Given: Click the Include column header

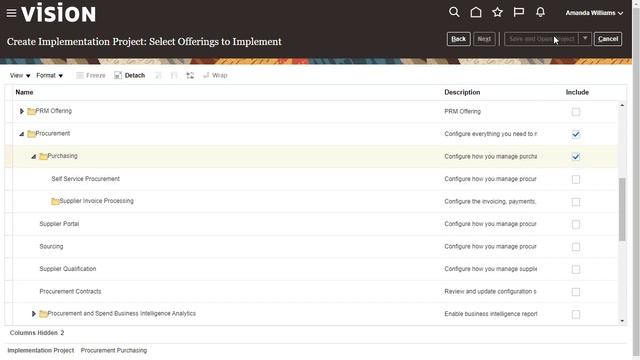Looking at the screenshot, I should pos(577,92).
